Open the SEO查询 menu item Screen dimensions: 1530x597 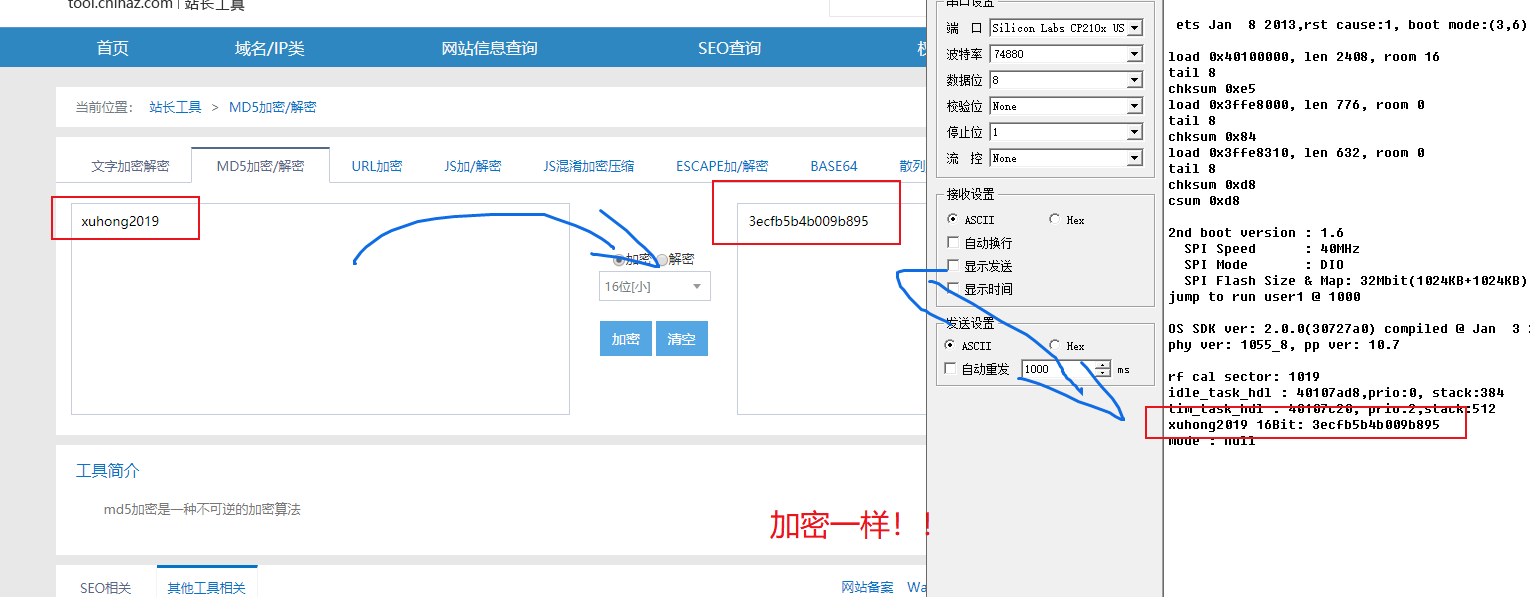[x=729, y=46]
